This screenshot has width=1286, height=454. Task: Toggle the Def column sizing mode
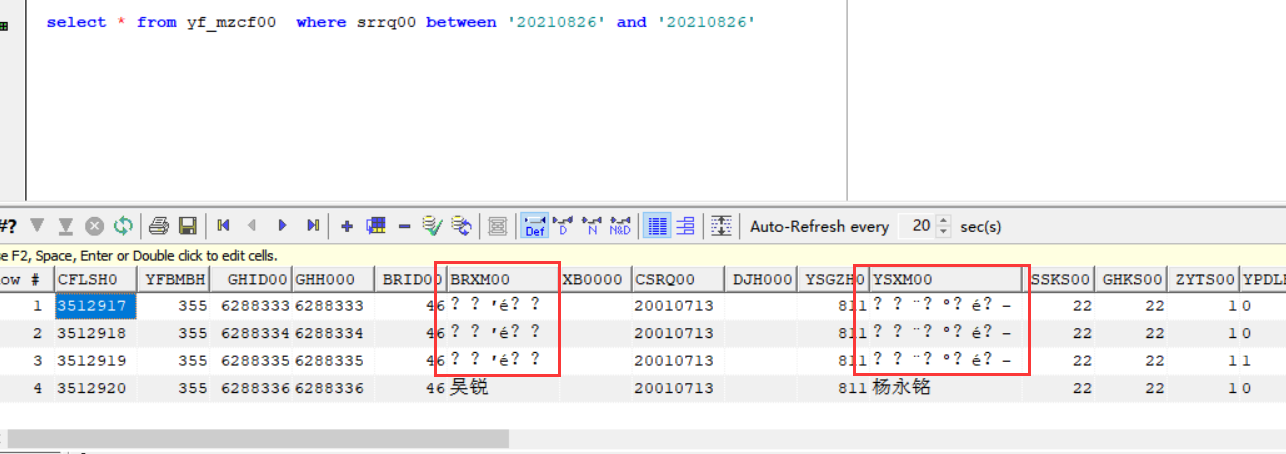(535, 225)
